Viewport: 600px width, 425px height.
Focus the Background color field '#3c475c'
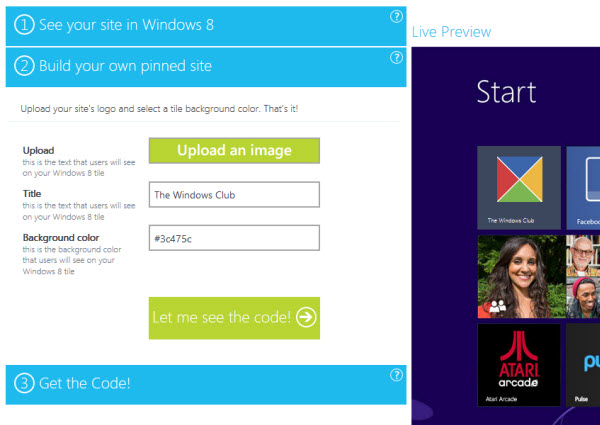click(x=234, y=238)
